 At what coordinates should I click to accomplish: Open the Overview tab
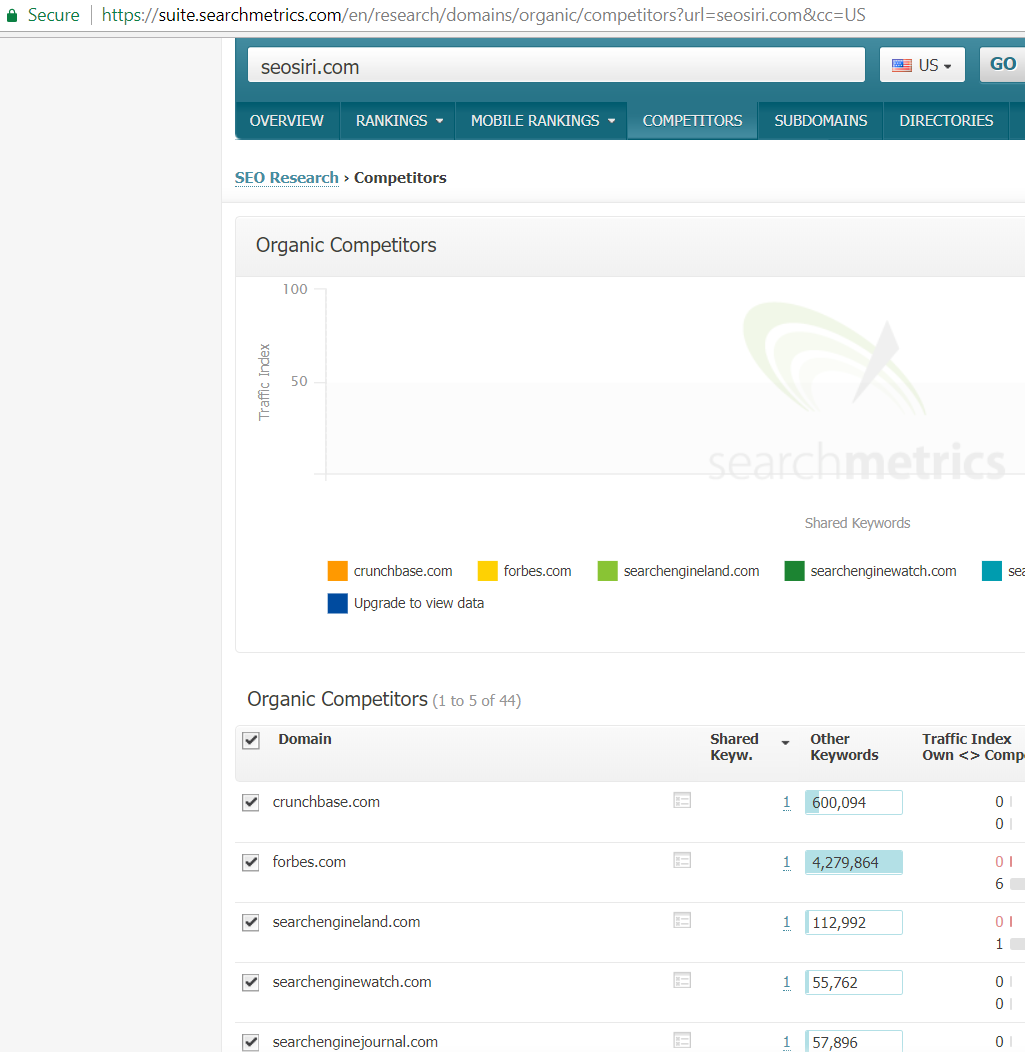(286, 121)
